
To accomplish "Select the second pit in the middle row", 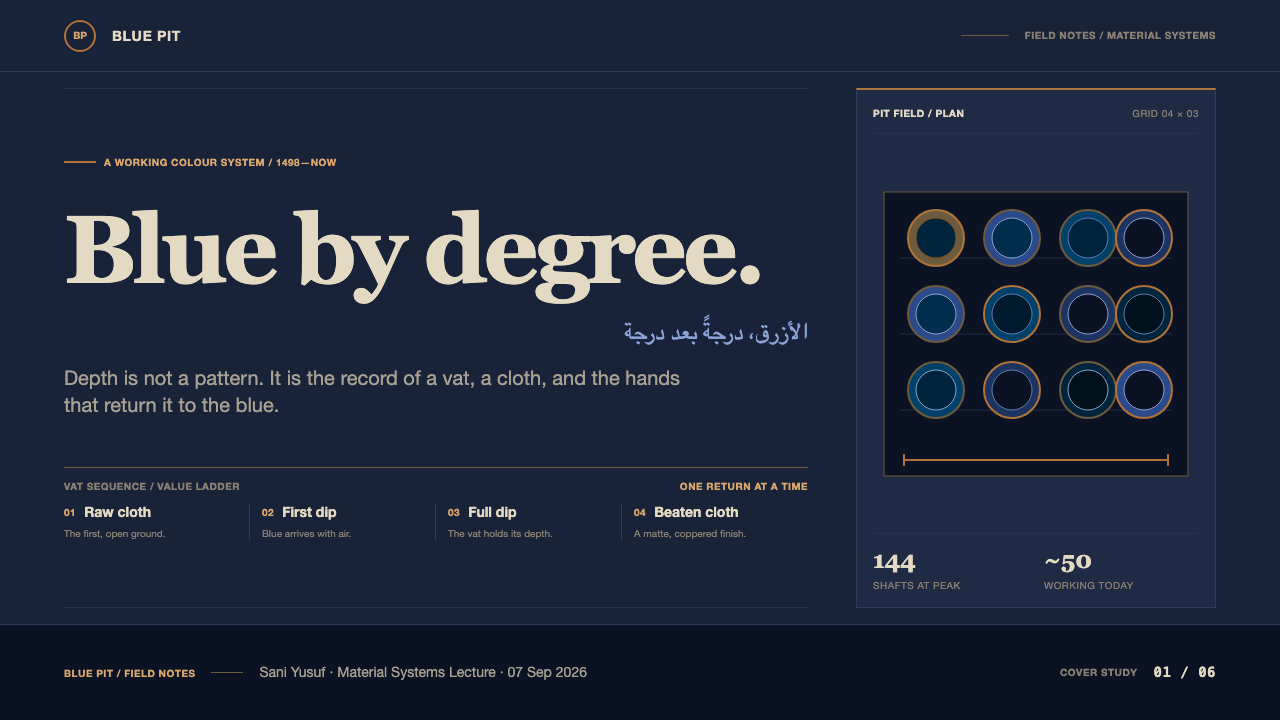I will (1012, 314).
